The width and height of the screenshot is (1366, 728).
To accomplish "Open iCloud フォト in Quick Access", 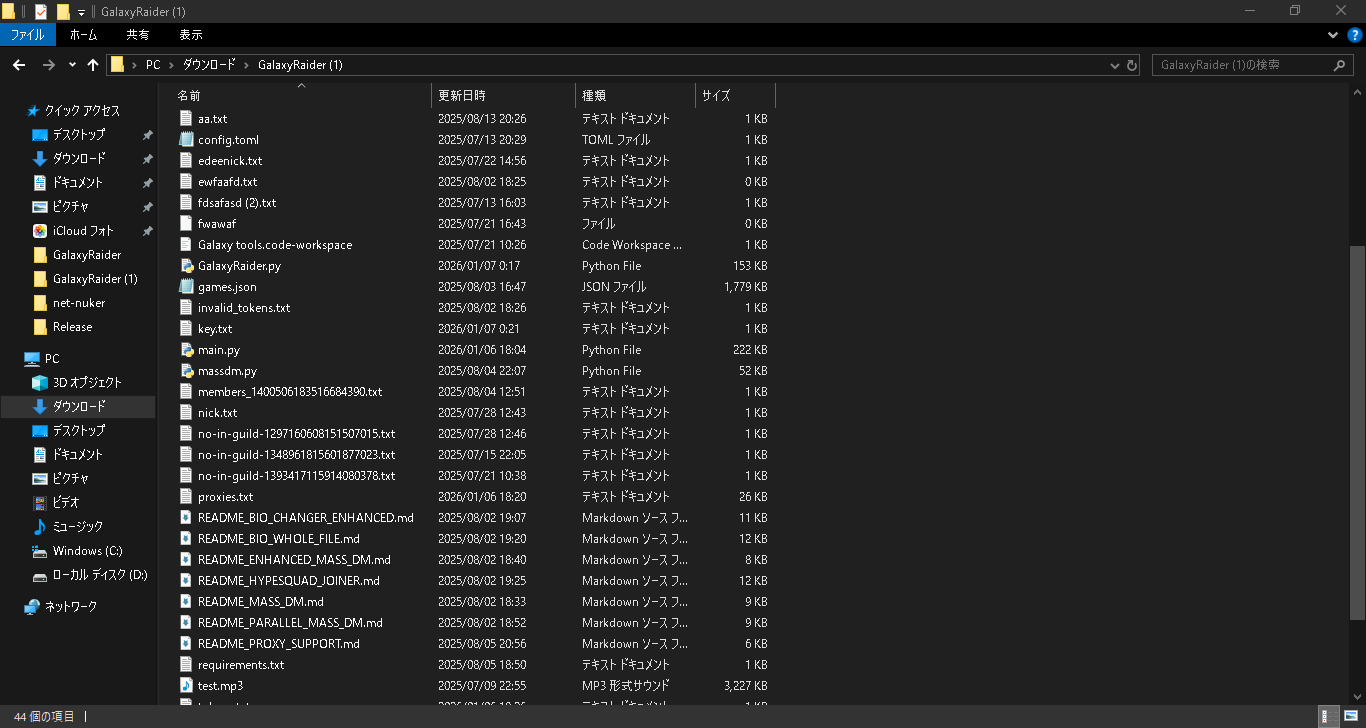I will (x=83, y=231).
